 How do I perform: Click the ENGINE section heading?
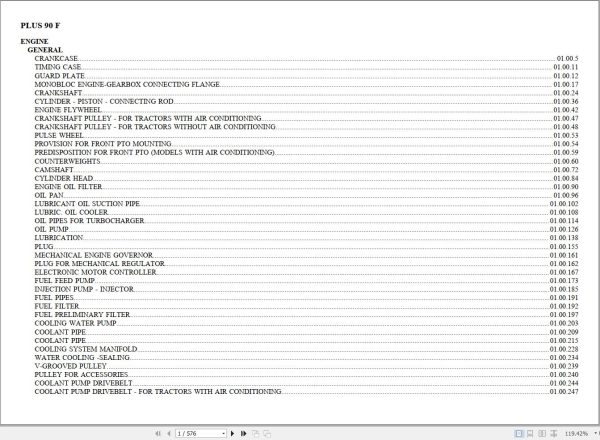pyautogui.click(x=34, y=41)
